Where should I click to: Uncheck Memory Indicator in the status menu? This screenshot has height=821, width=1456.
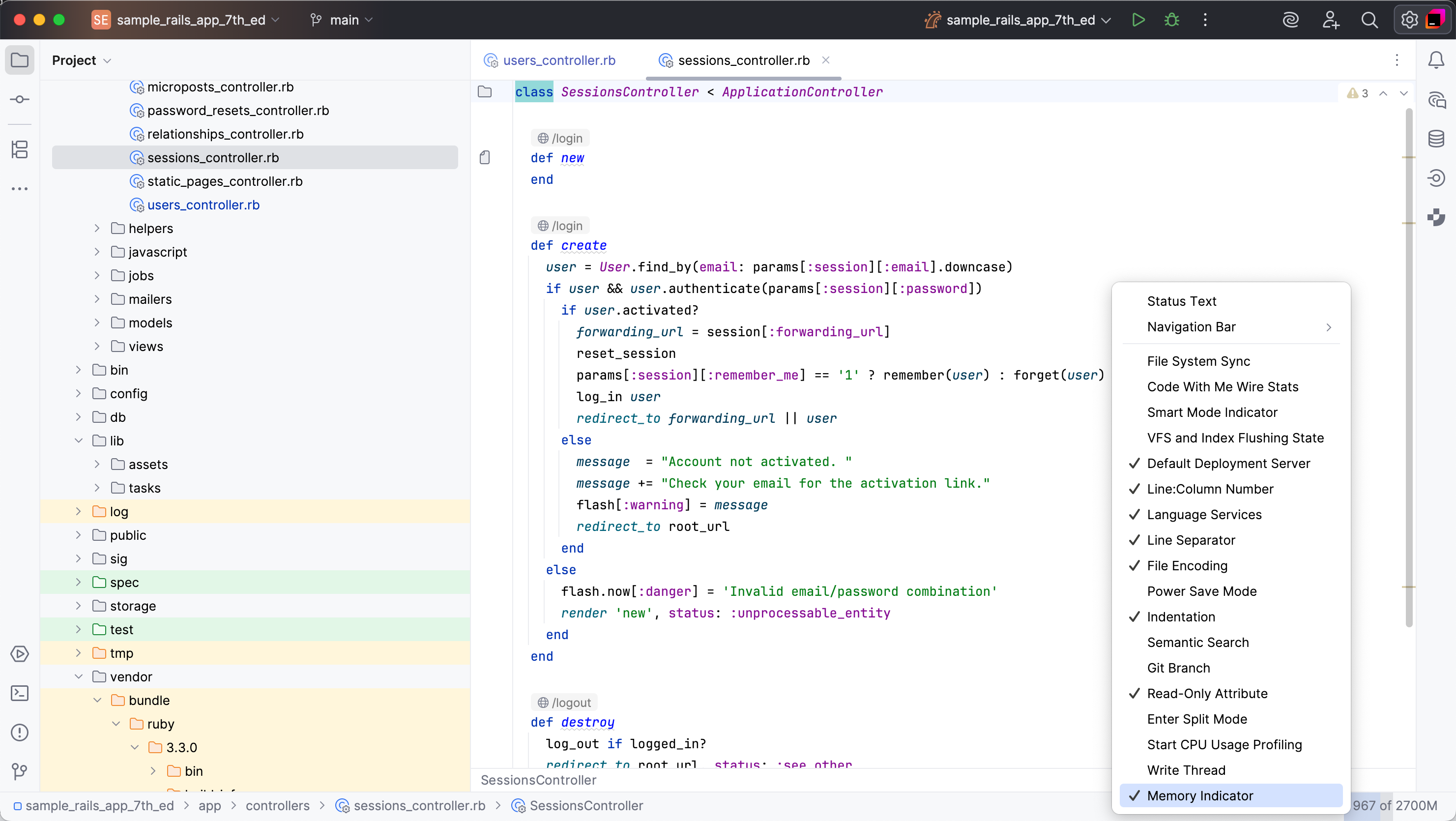[1199, 795]
